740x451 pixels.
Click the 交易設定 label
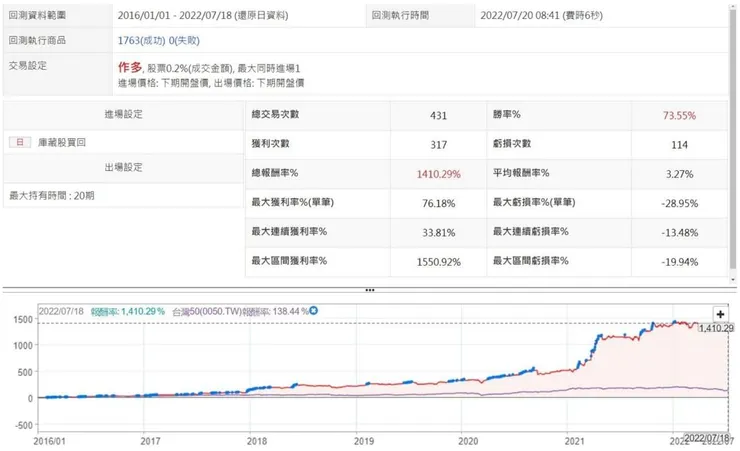[28, 66]
